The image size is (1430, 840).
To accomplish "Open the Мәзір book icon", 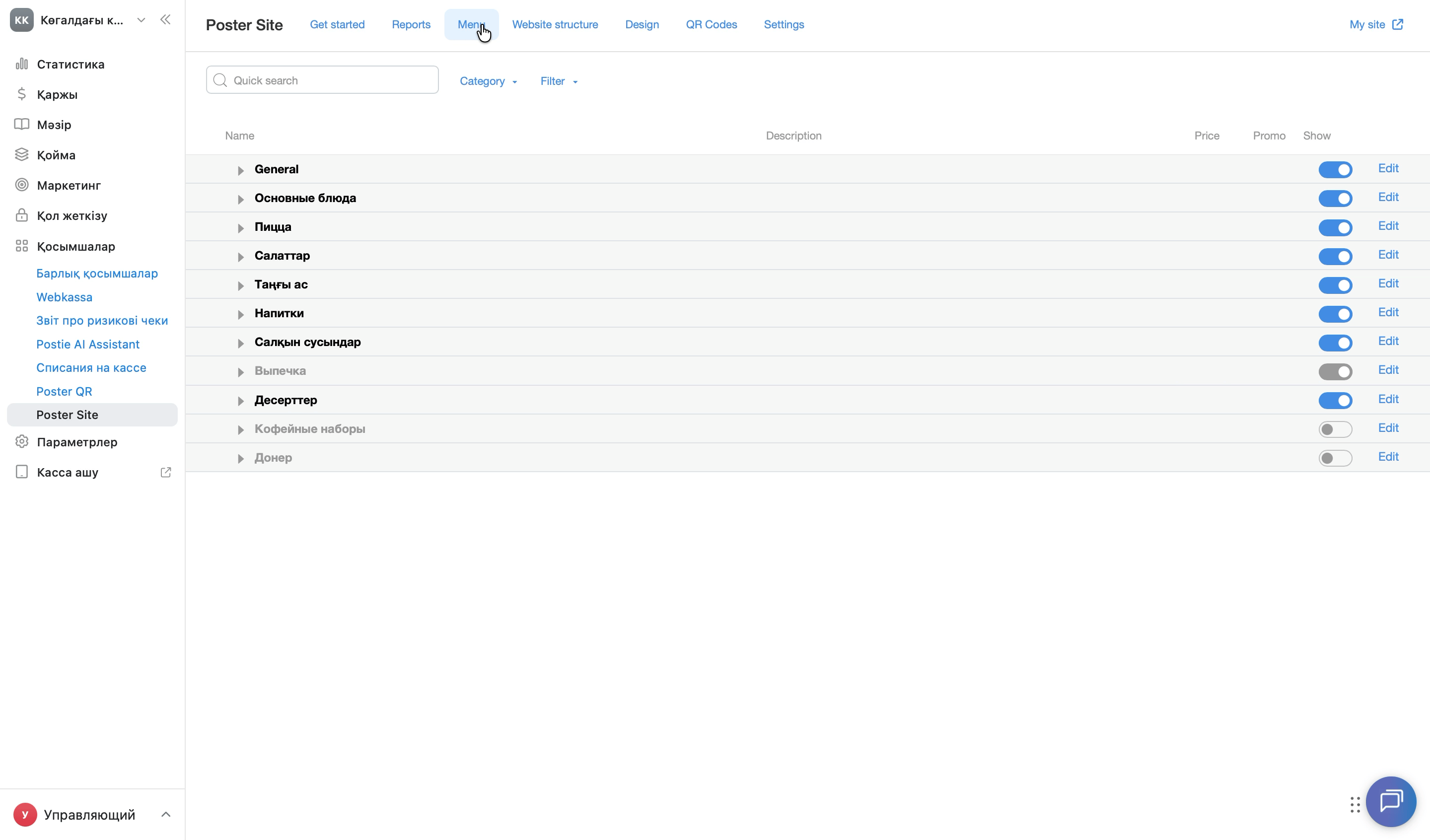I will click(x=21, y=124).
